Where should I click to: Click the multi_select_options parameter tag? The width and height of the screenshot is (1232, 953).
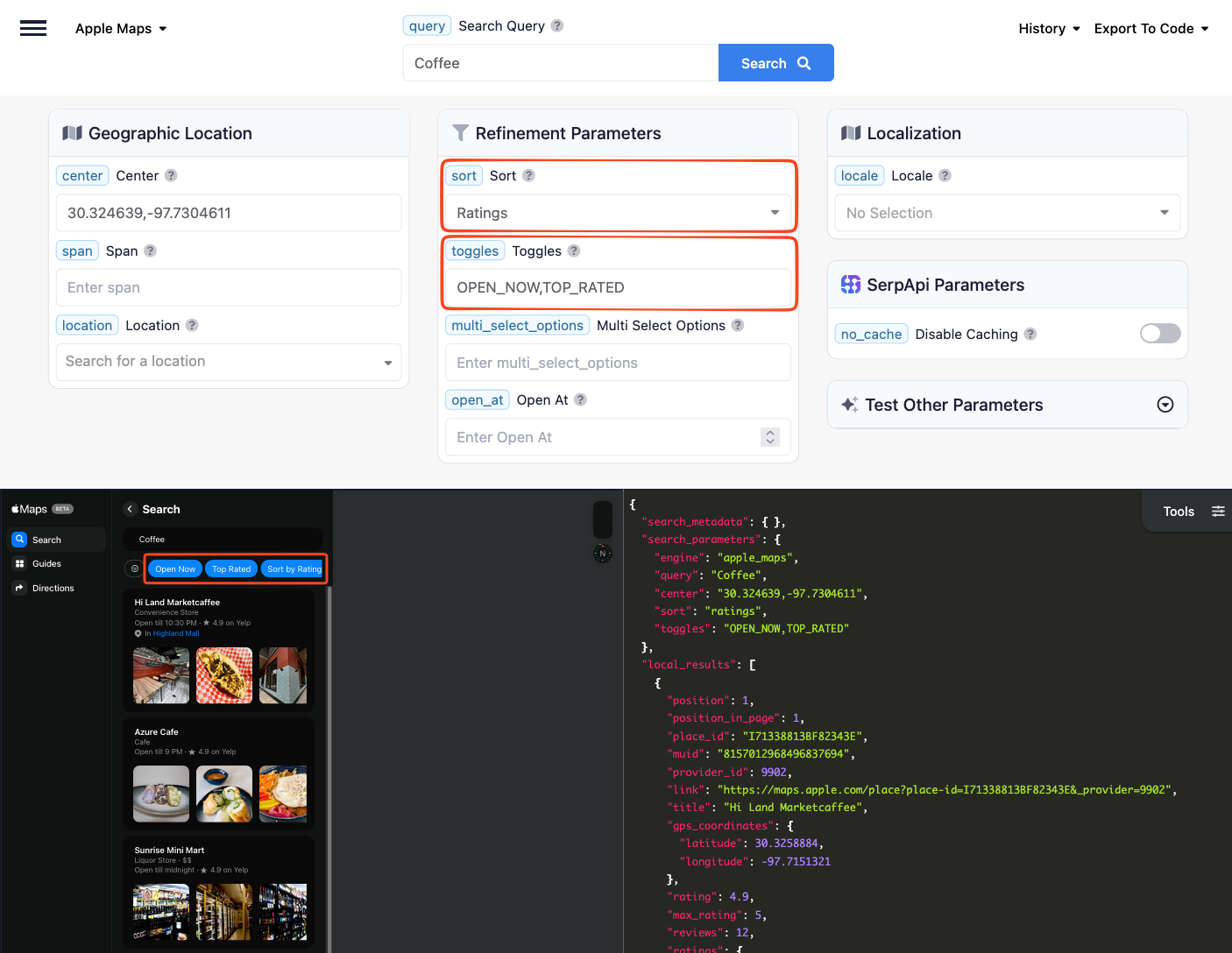point(517,325)
